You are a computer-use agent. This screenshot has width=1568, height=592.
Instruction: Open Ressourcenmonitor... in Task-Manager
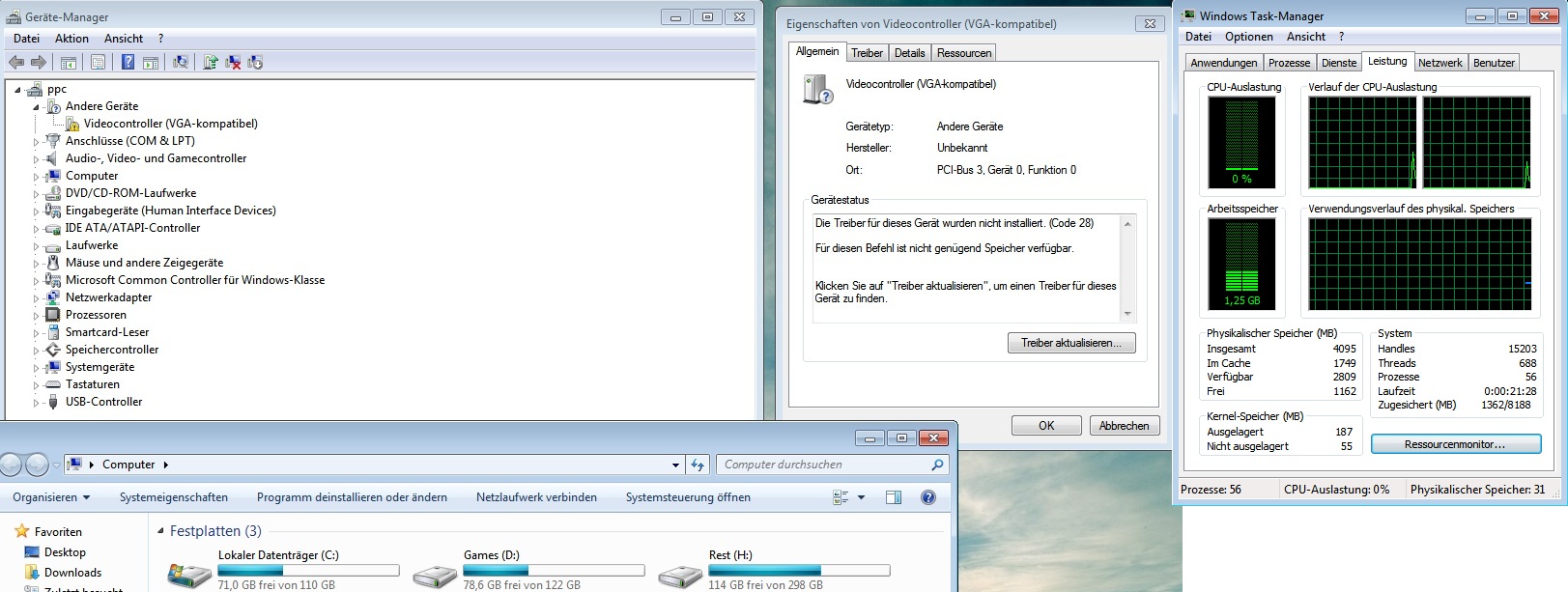click(1455, 444)
